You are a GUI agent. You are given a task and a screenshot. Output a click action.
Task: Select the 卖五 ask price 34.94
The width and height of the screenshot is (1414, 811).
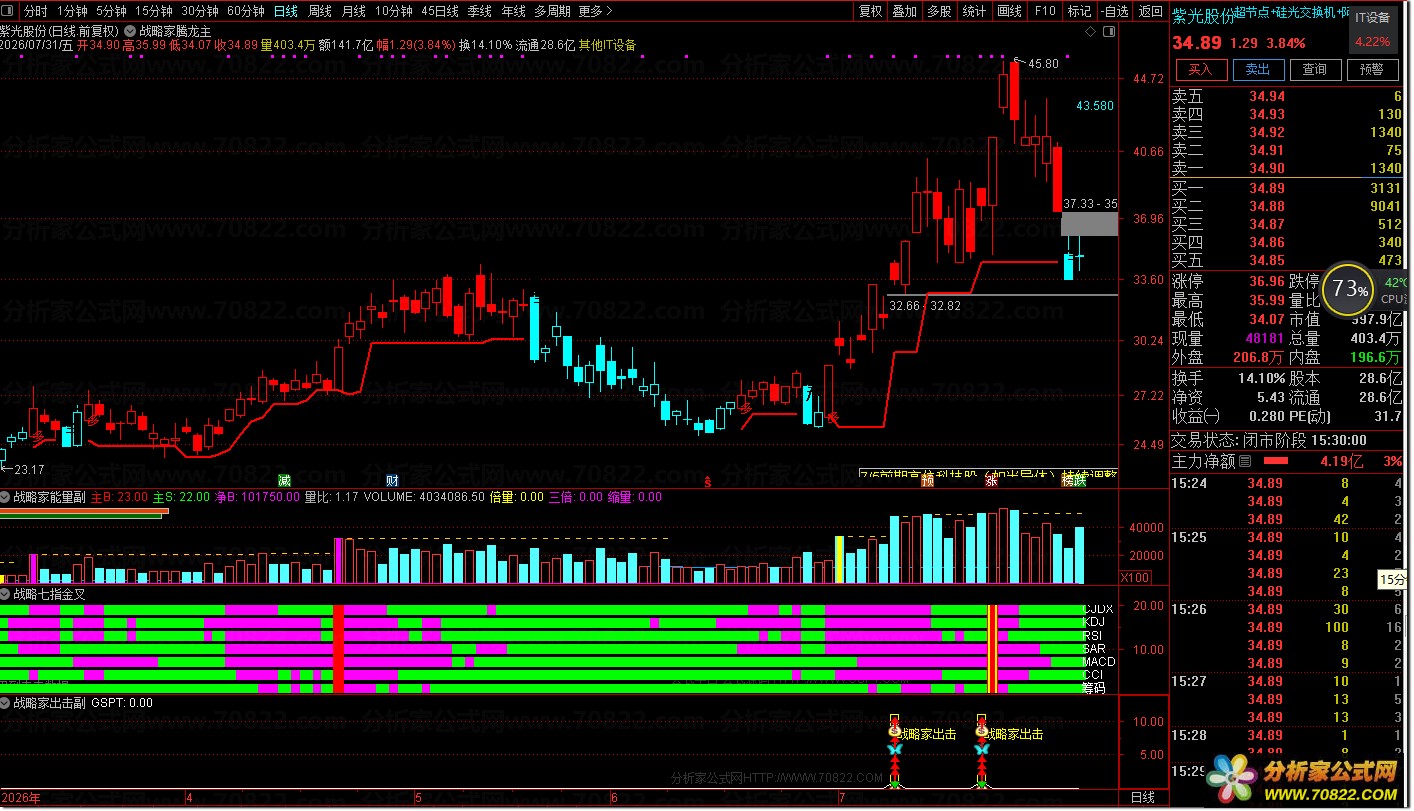tap(1267, 96)
